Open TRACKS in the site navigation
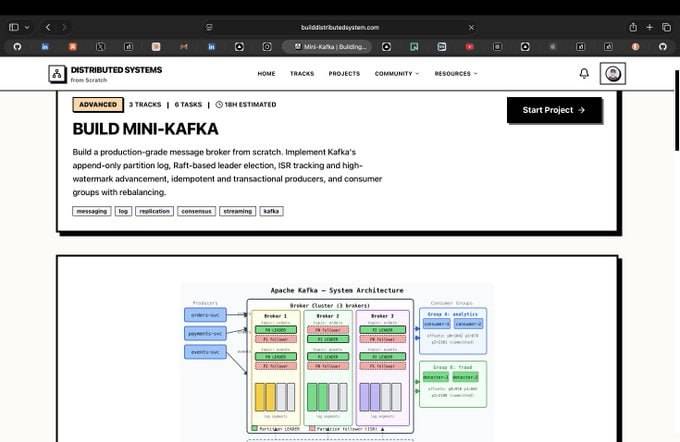This screenshot has width=680, height=442. tap(302, 74)
